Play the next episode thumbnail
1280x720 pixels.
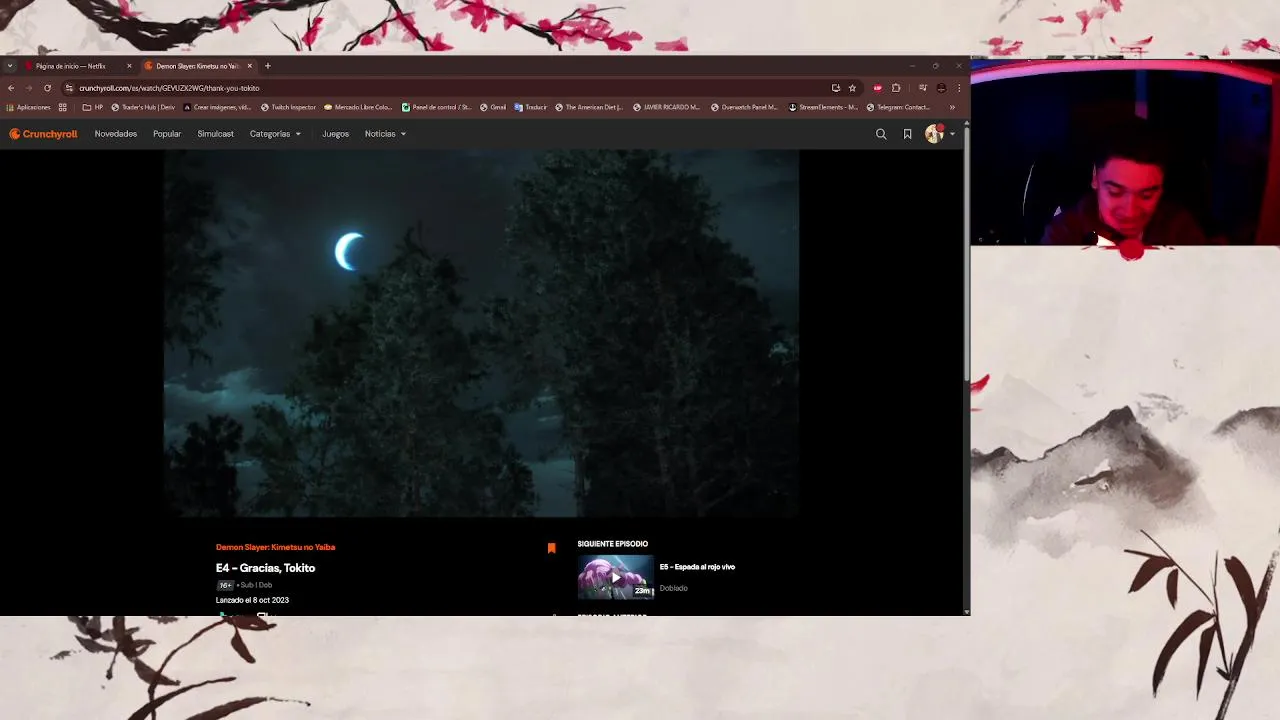[615, 577]
